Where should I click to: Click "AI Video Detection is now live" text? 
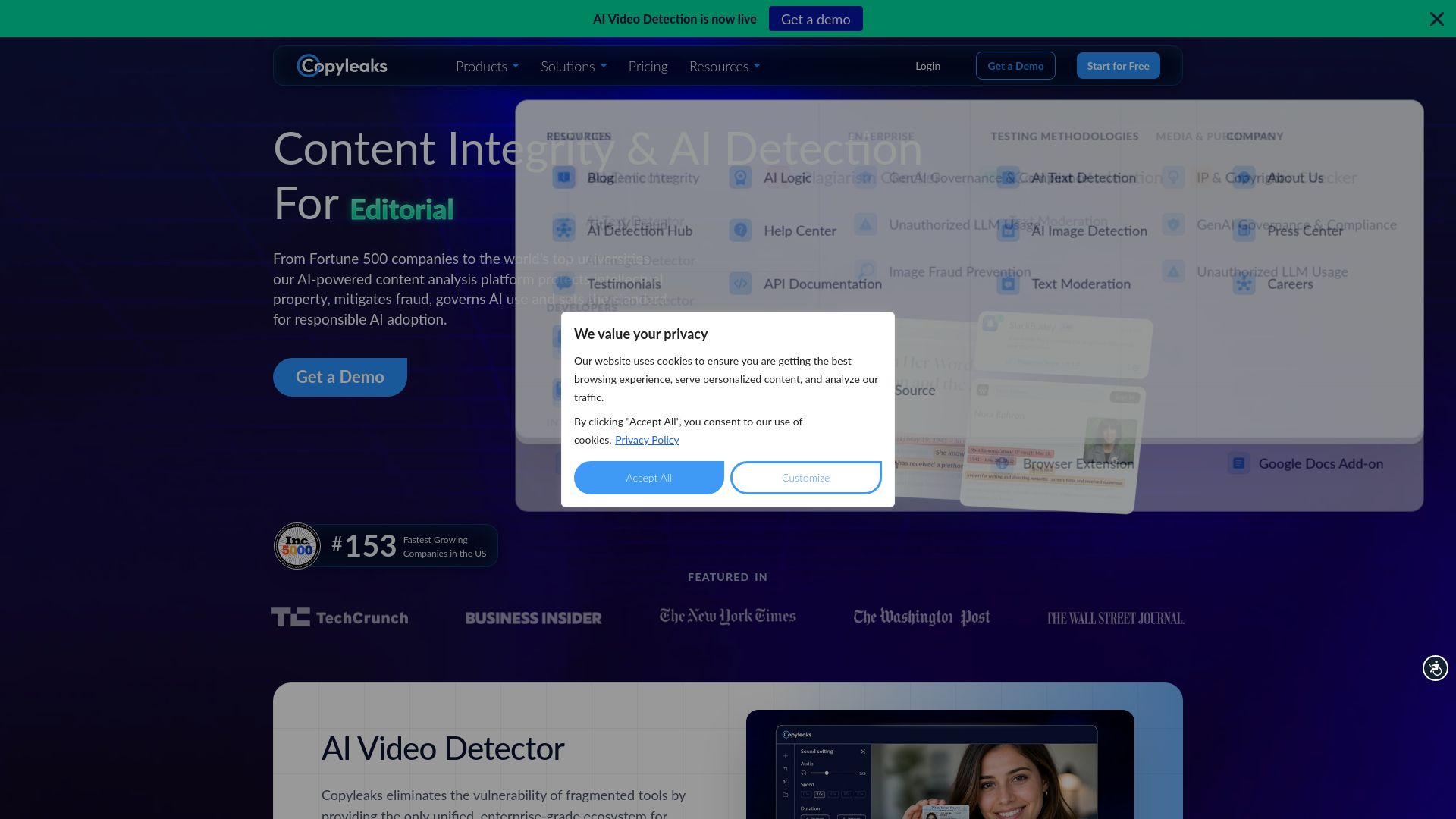tap(675, 19)
